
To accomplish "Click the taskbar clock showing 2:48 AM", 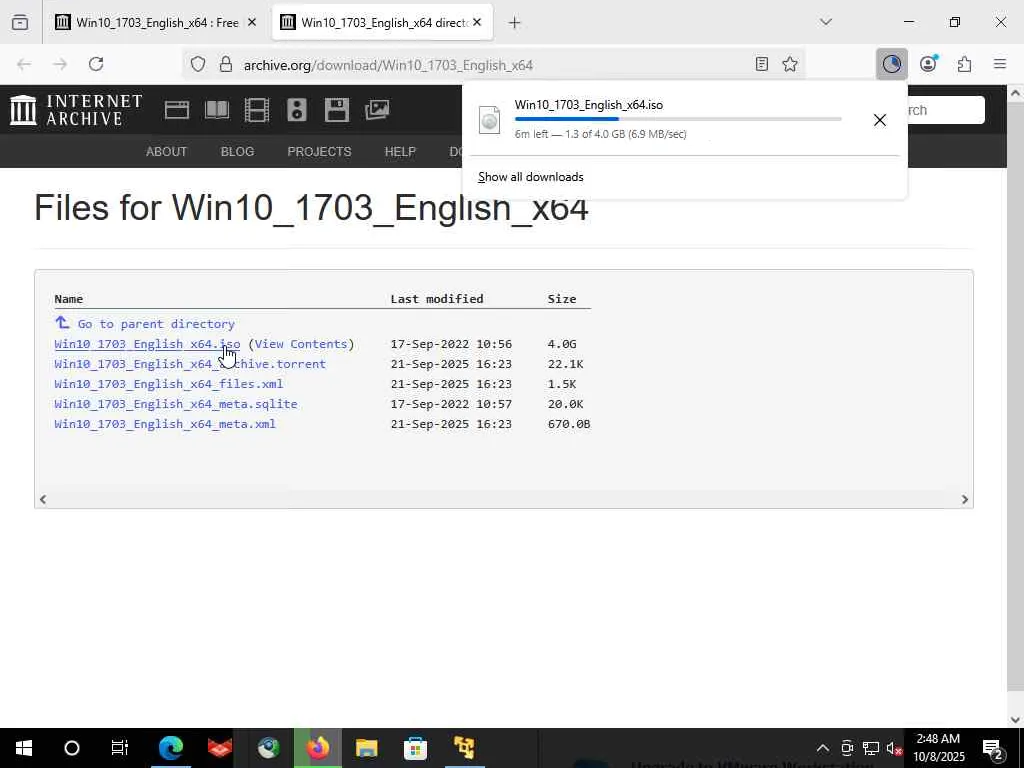I will [938, 748].
